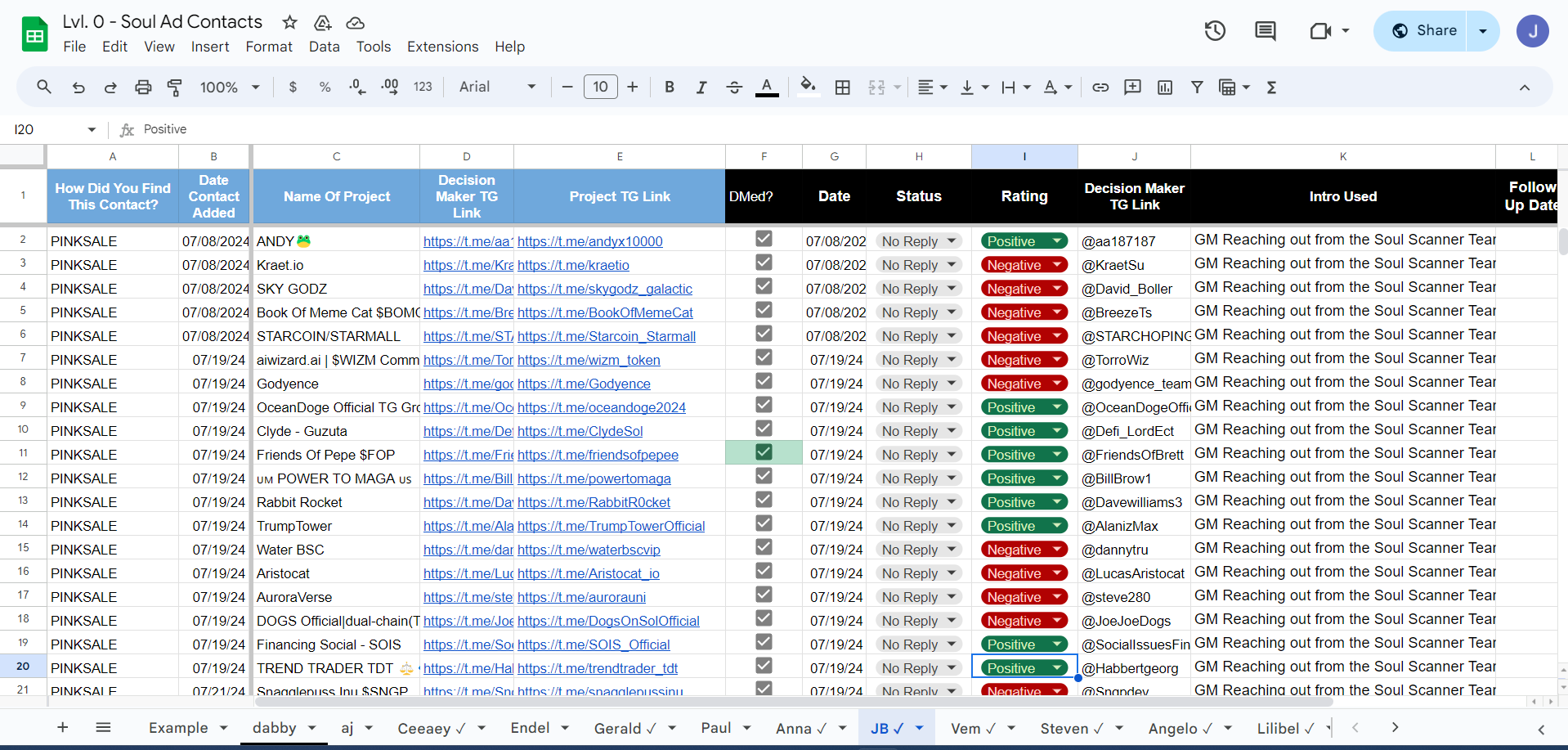Open the Name Box cell reference dropdown
This screenshot has width=1568, height=750.
pos(92,129)
